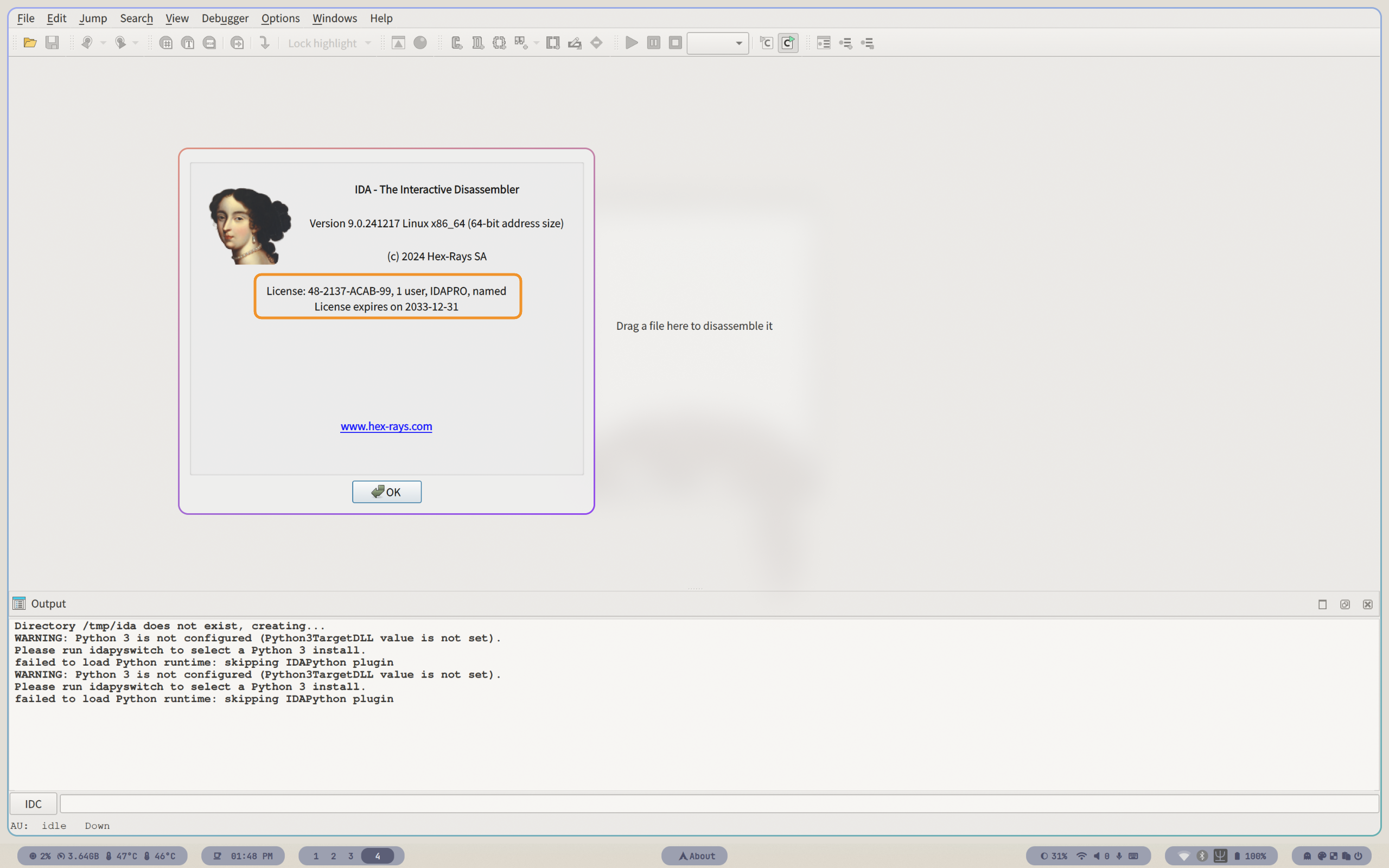Click the jump to address arrow-in-circle icon
The height and width of the screenshot is (868, 1389).
[x=237, y=42]
